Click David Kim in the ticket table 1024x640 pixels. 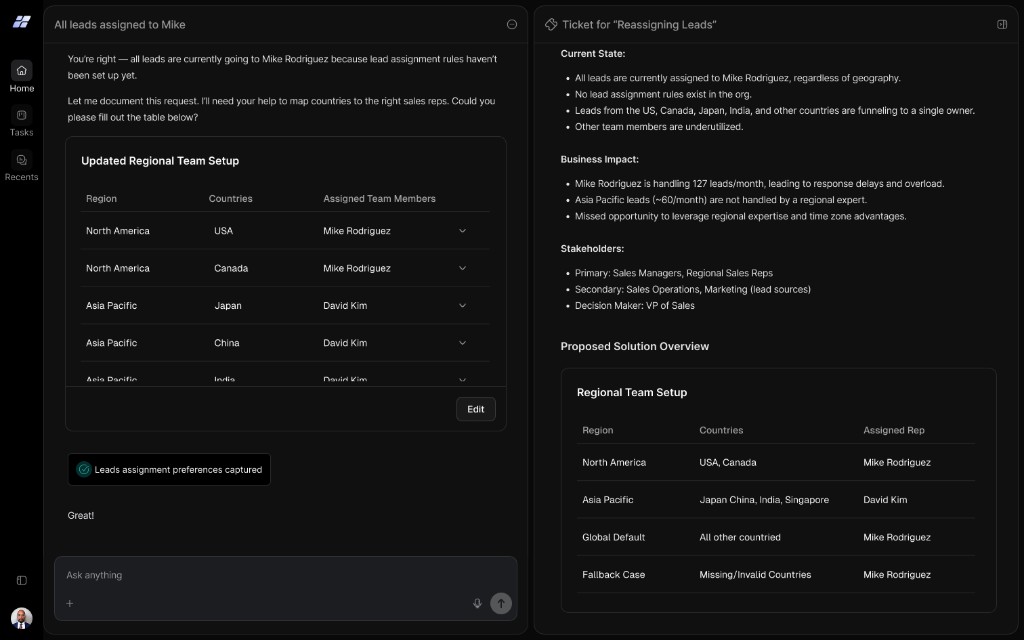click(885, 500)
